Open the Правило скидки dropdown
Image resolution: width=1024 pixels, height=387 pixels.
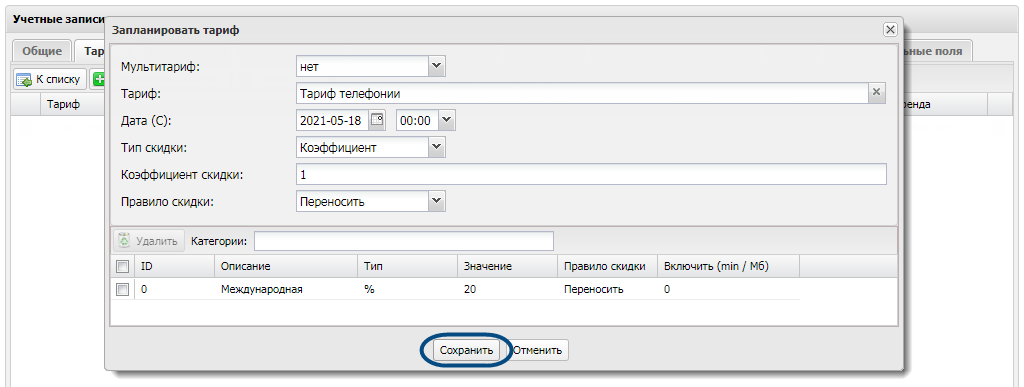tap(437, 202)
